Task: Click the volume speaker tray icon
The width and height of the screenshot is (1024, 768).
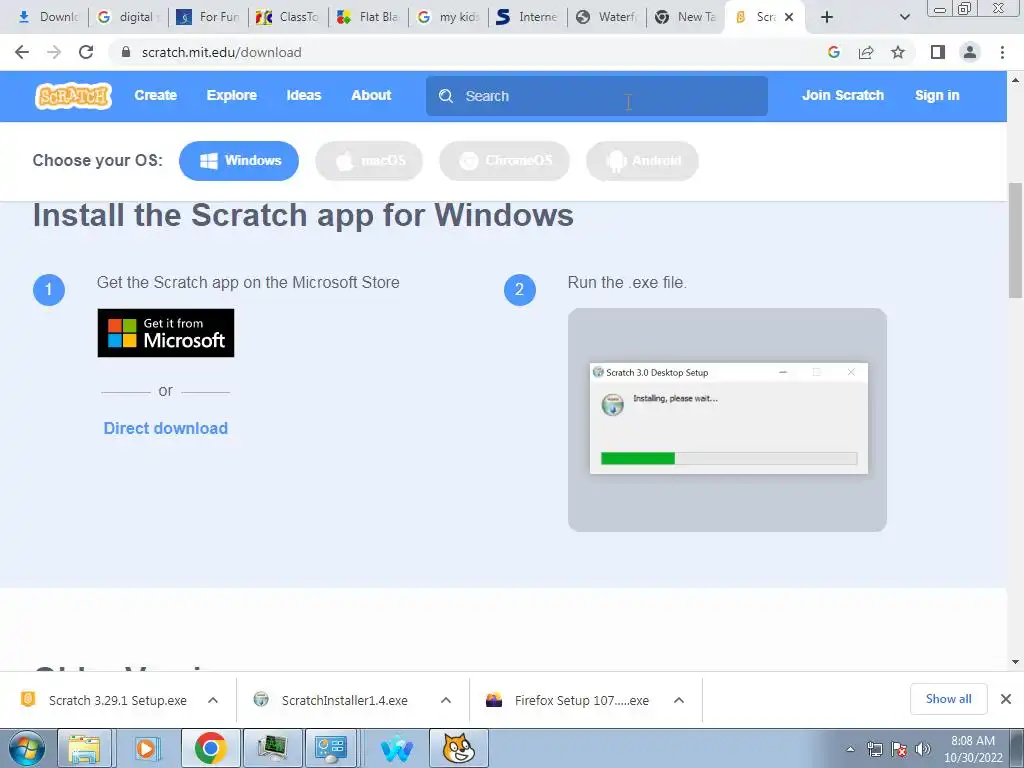Action: pos(922,749)
